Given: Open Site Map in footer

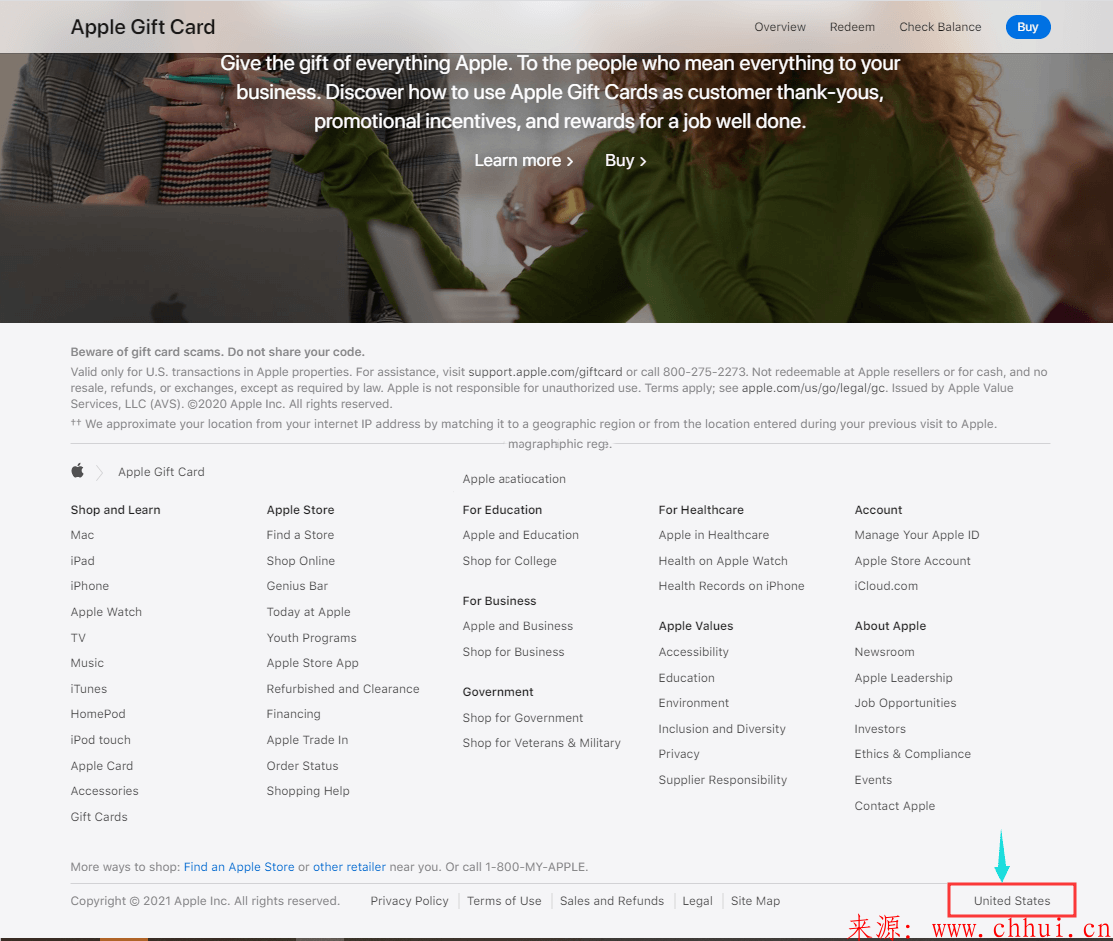Looking at the screenshot, I should pyautogui.click(x=755, y=901).
